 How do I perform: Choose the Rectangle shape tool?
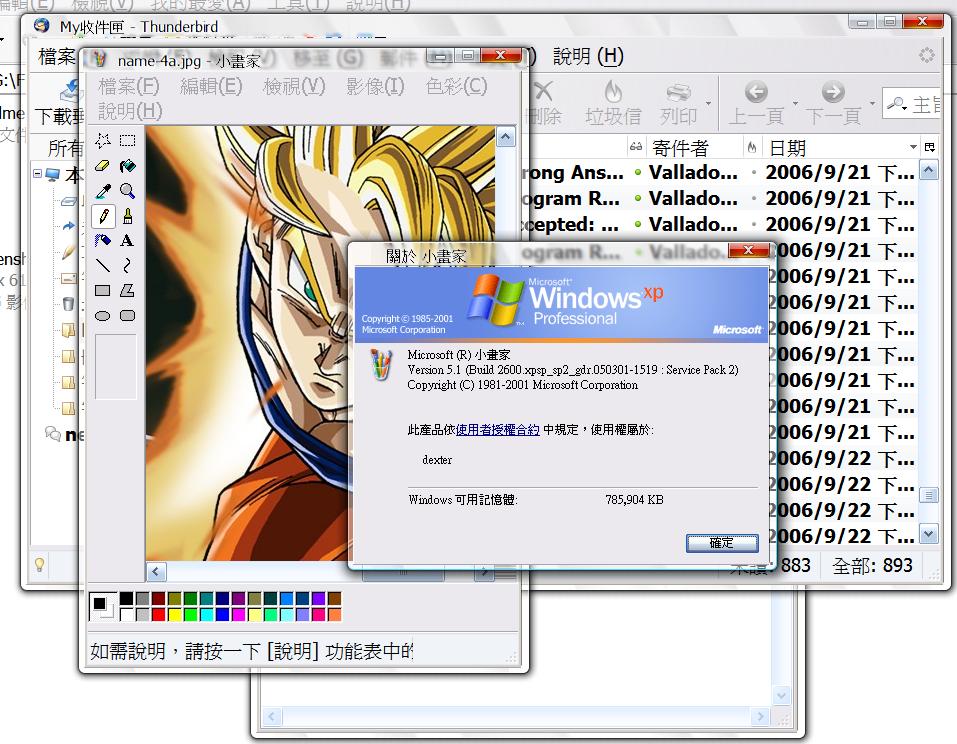pyautogui.click(x=103, y=291)
